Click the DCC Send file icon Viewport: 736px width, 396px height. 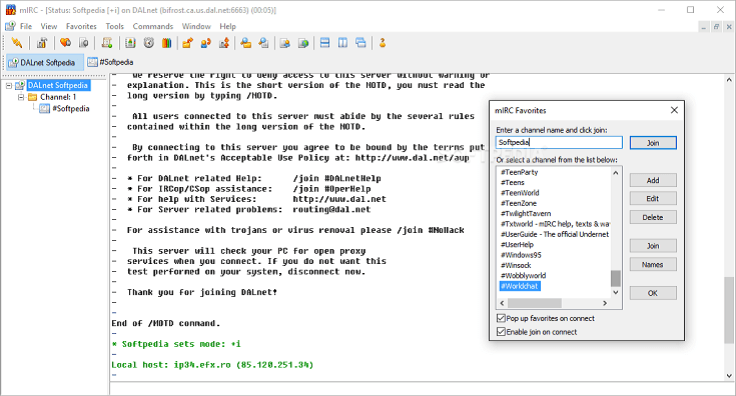[188, 43]
